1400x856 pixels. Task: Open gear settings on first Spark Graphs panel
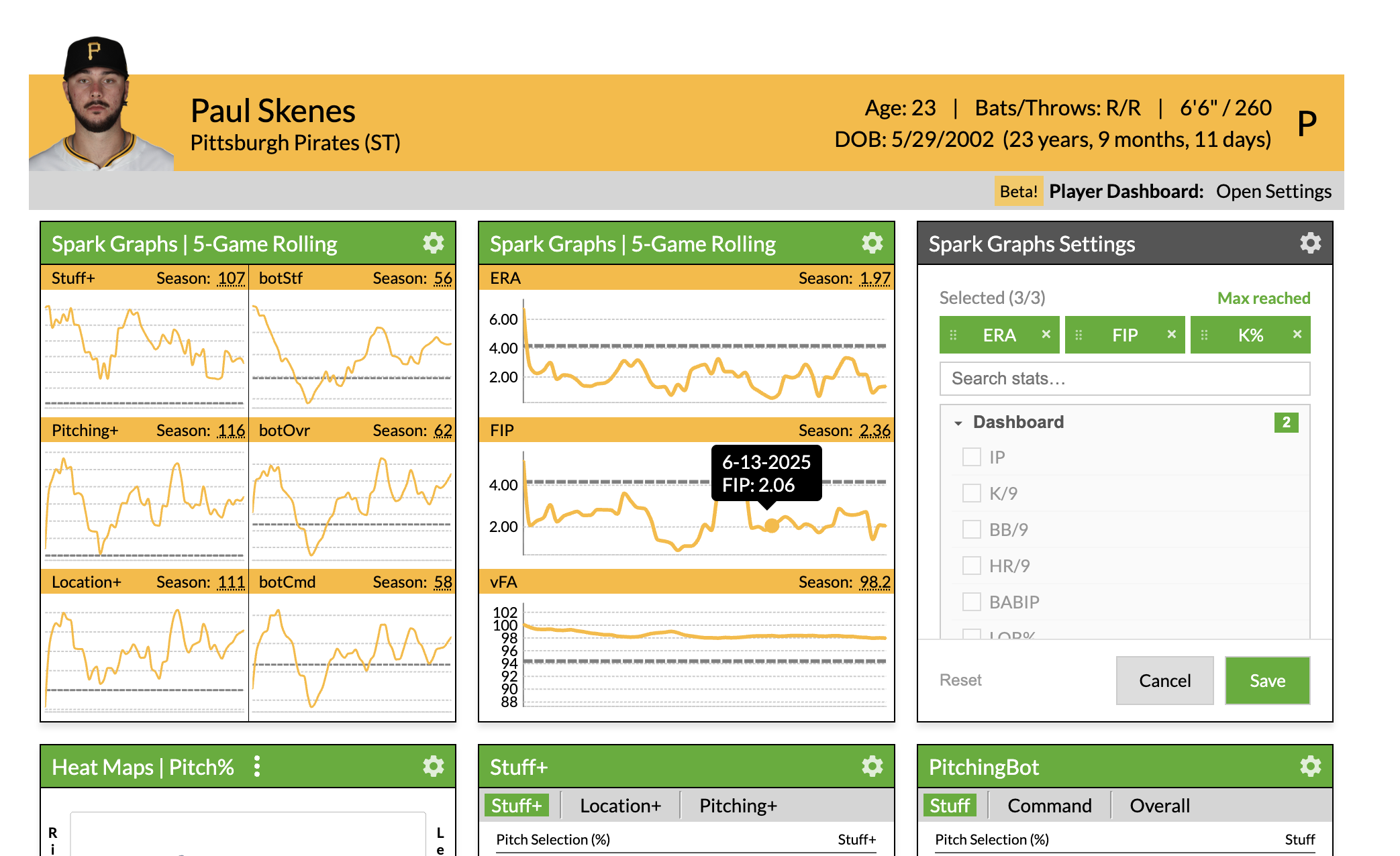tap(434, 243)
